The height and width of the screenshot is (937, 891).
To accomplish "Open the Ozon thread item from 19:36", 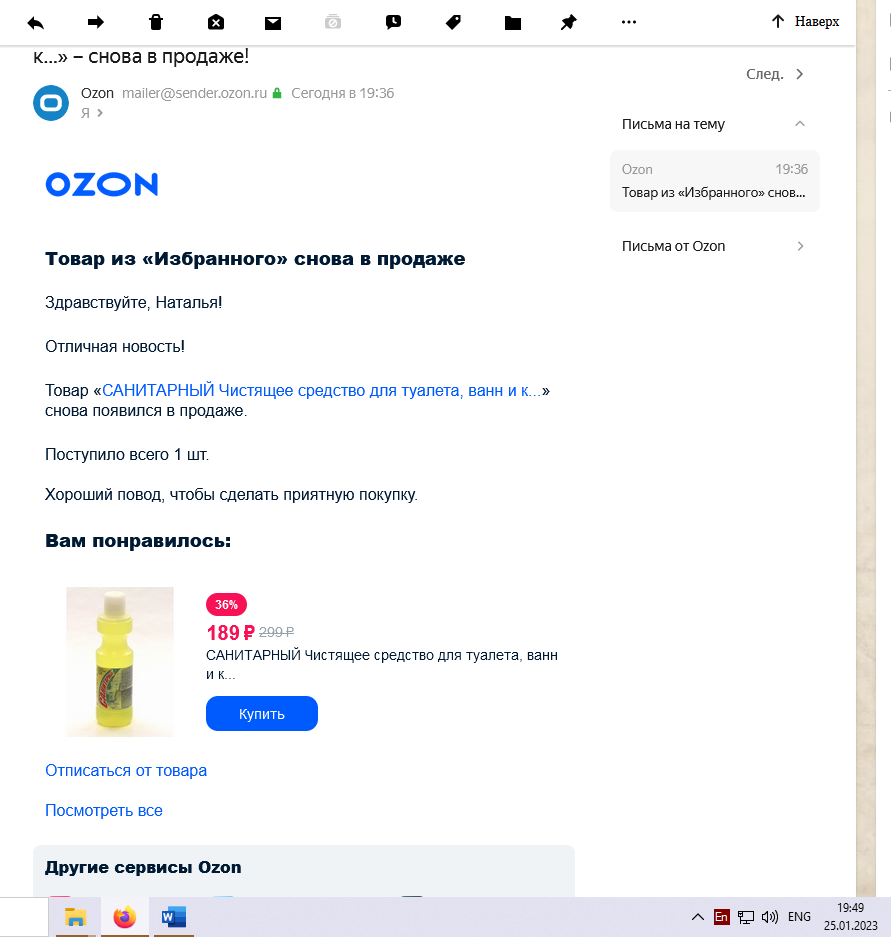I will pos(715,181).
